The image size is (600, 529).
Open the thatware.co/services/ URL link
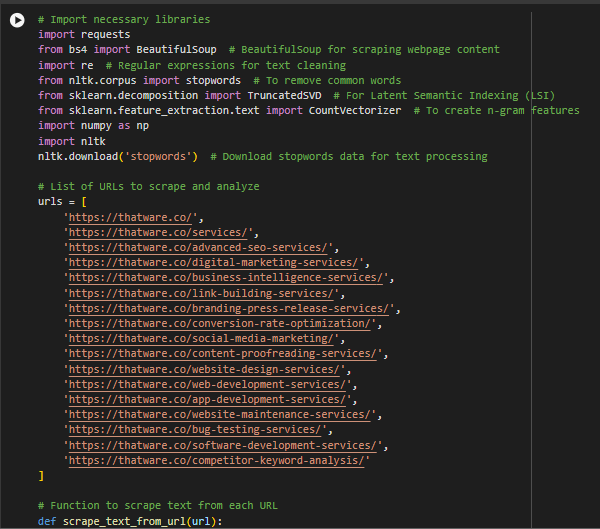pos(158,232)
